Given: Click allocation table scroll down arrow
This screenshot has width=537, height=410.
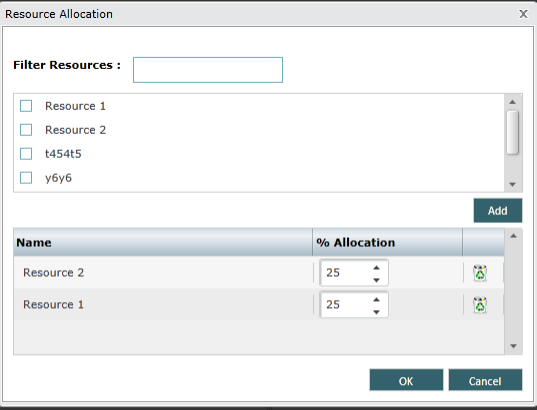Looking at the screenshot, I should coord(513,346).
